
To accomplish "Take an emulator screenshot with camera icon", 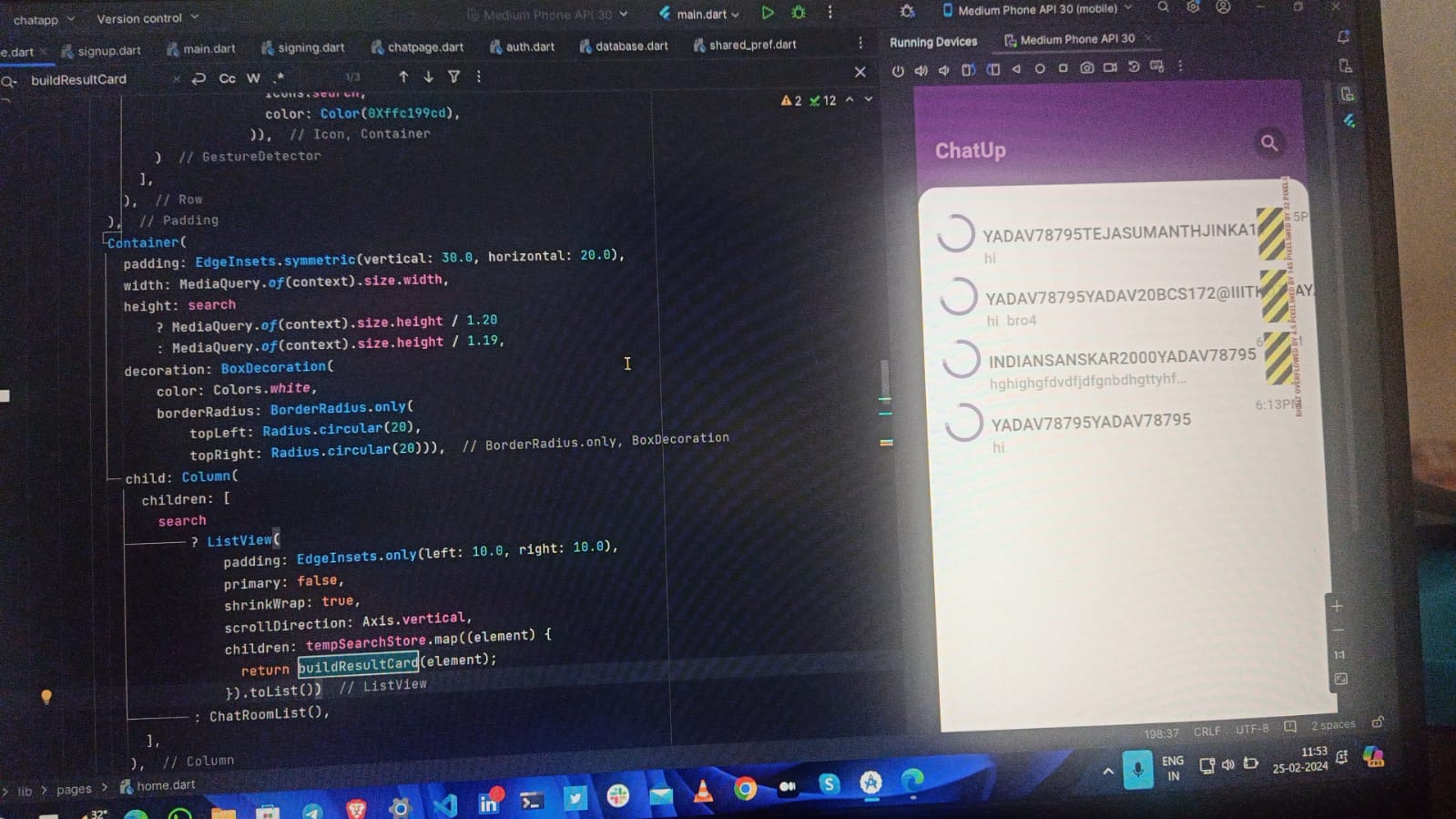I will tap(1086, 68).
